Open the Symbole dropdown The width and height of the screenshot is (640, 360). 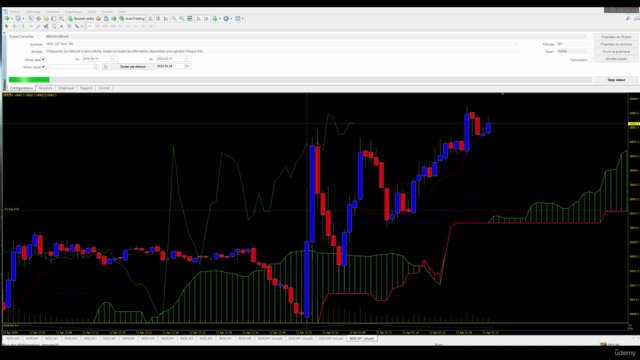point(516,44)
